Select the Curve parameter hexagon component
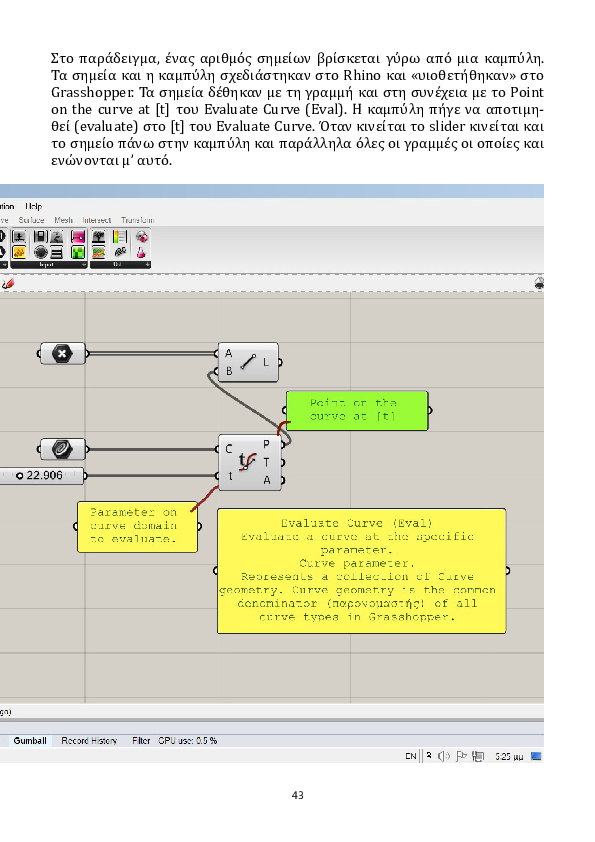 (x=62, y=449)
